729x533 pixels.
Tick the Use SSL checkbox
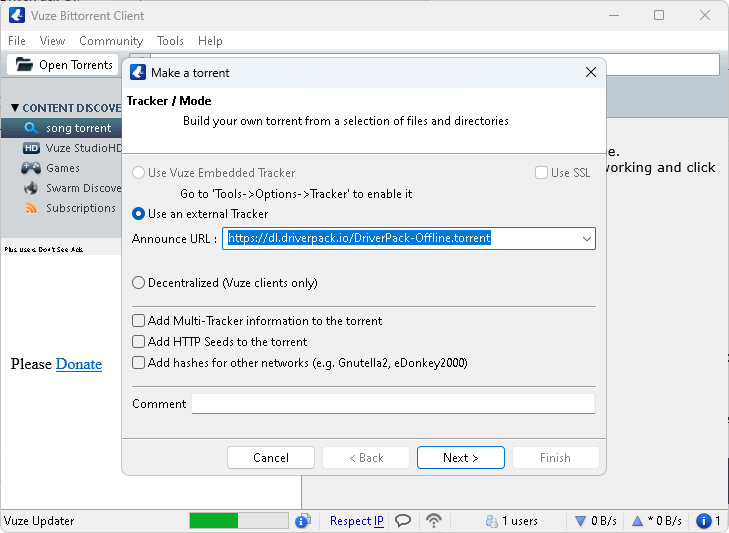tap(541, 173)
